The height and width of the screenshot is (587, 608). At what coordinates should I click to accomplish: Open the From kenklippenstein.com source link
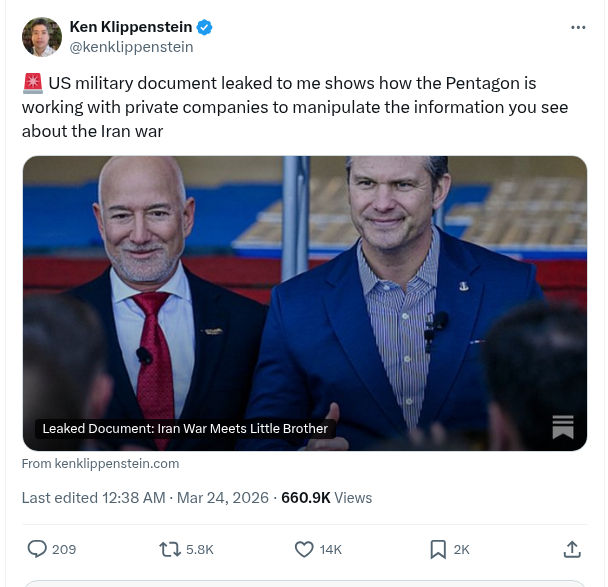(x=100, y=464)
